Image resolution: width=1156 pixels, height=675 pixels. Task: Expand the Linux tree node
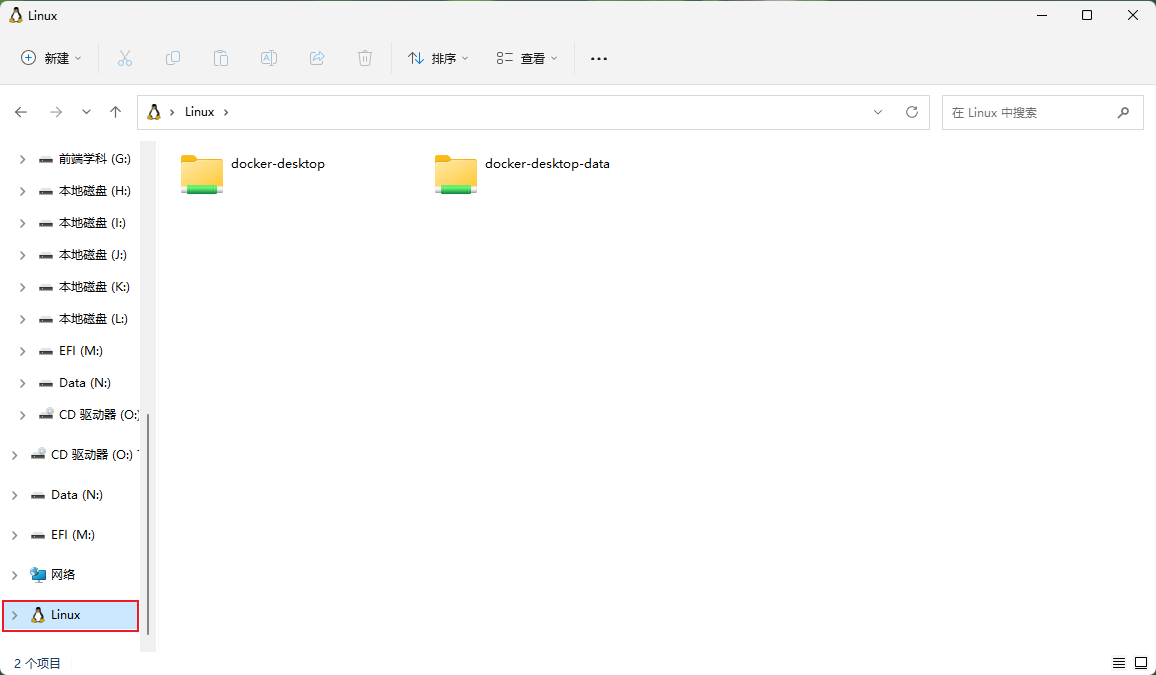pos(14,615)
